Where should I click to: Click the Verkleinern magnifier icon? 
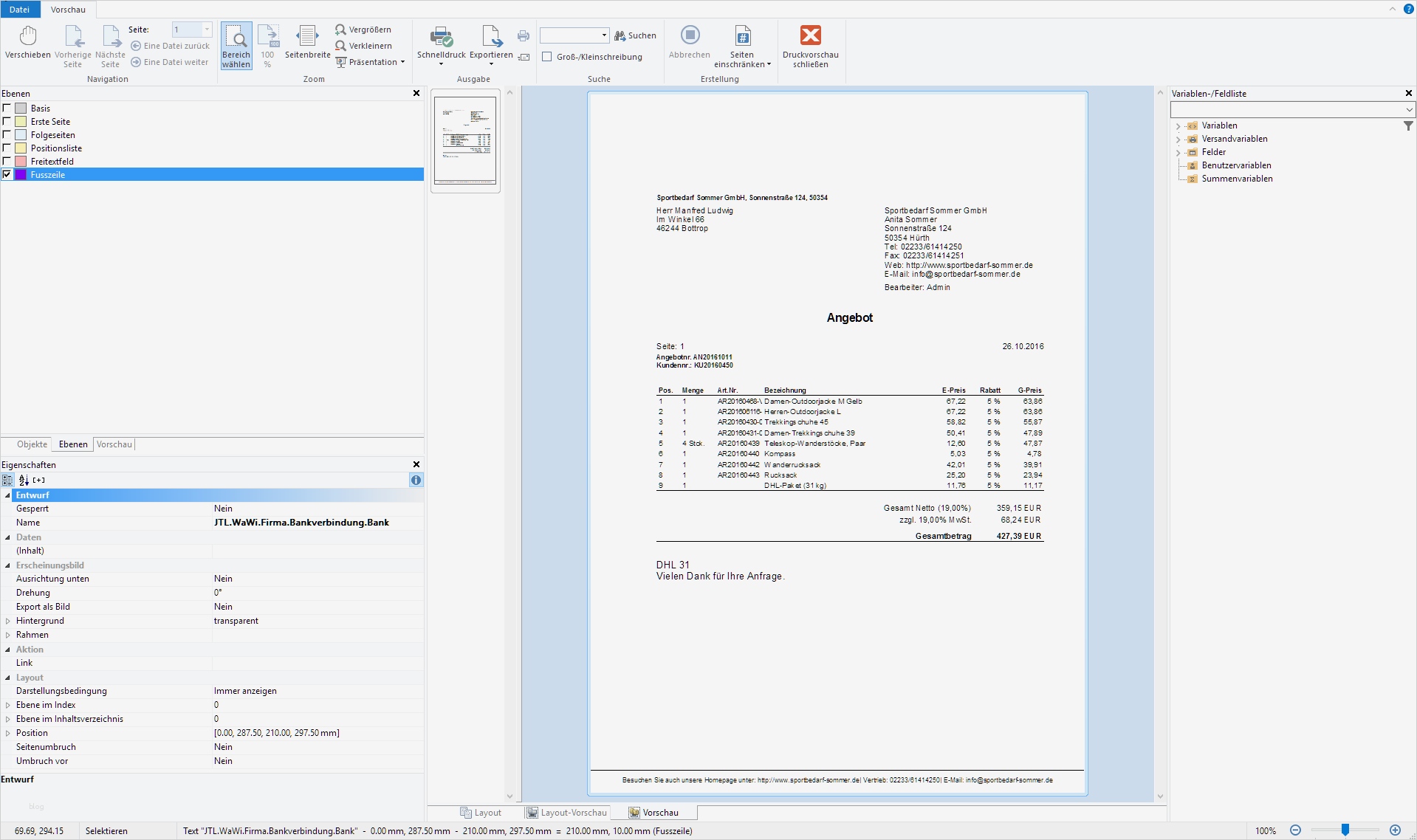pyautogui.click(x=340, y=46)
